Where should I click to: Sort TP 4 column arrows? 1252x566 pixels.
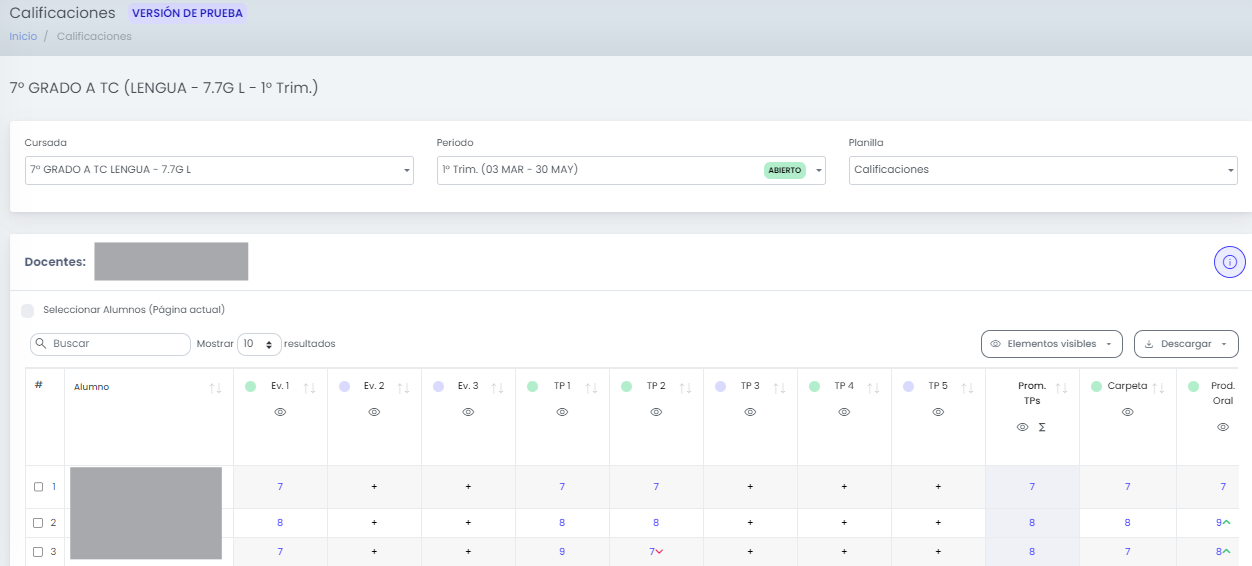874,388
